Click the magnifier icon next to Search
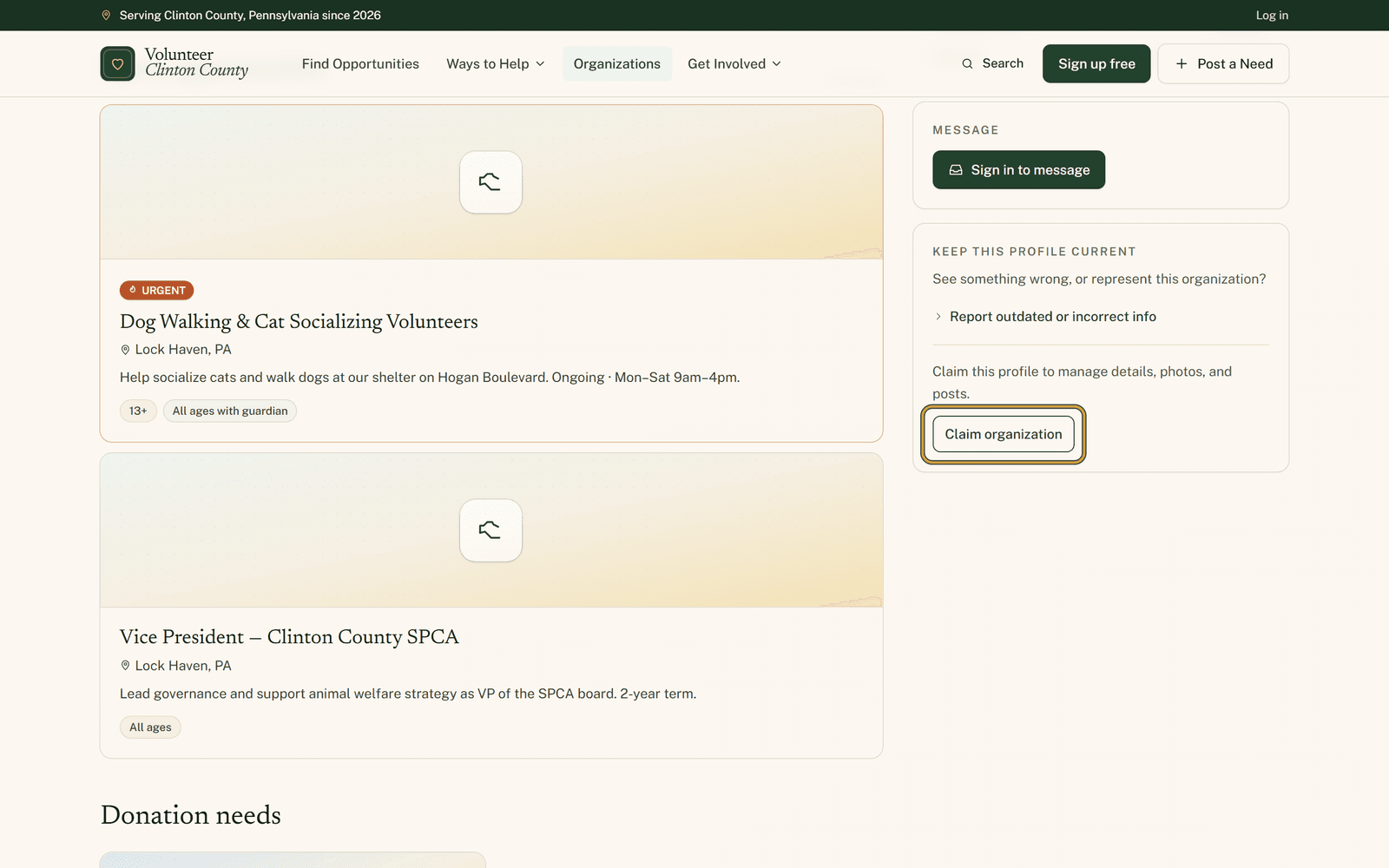The height and width of the screenshot is (868, 1389). point(967,63)
